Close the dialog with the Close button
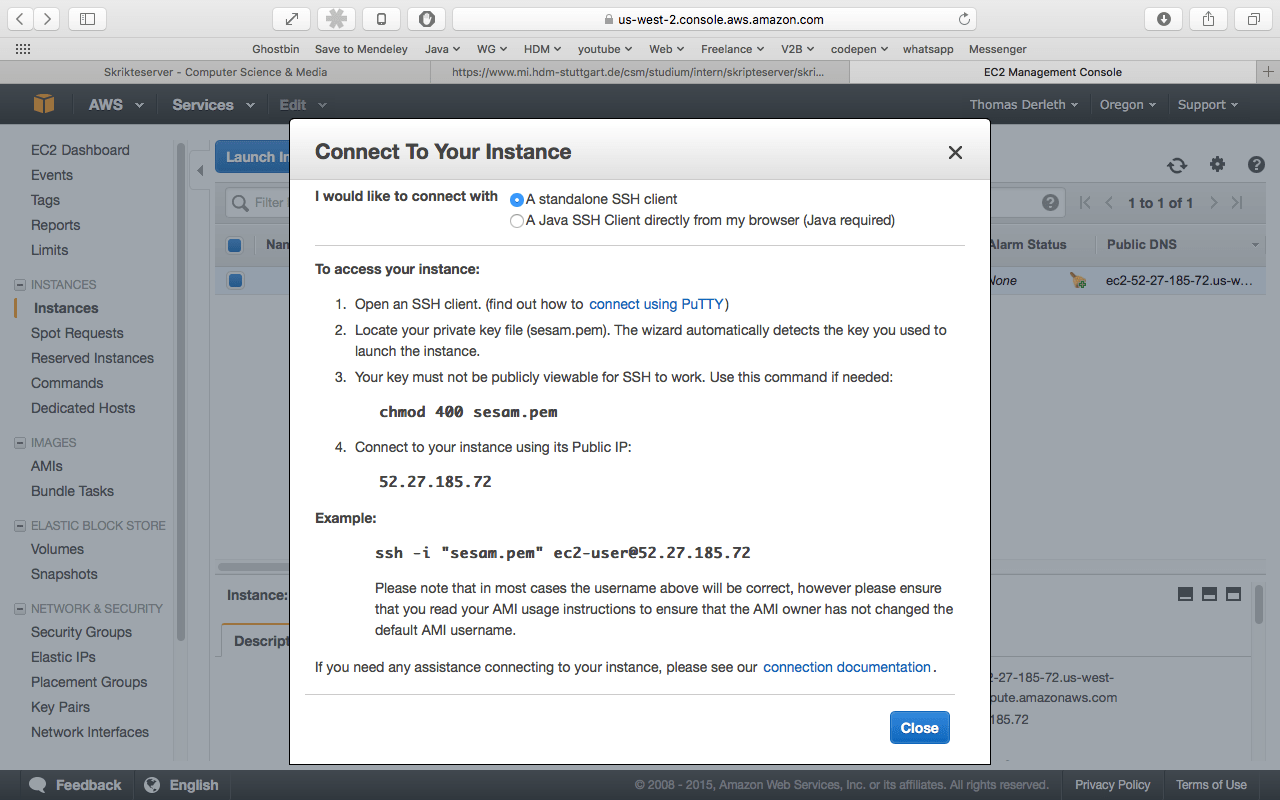Screen dimensions: 1280x800 point(919,727)
